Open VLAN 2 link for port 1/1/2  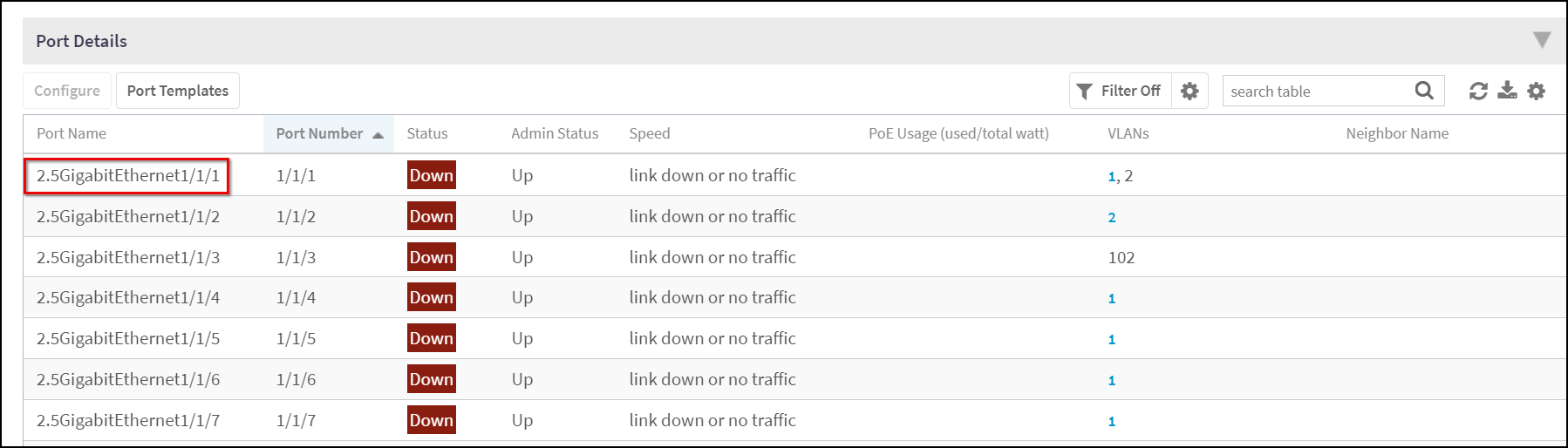click(x=1112, y=217)
